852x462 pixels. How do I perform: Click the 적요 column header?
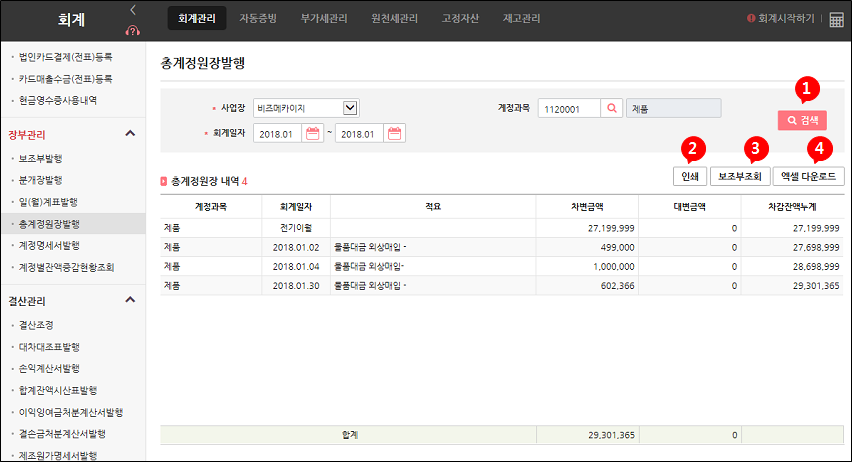tap(433, 207)
